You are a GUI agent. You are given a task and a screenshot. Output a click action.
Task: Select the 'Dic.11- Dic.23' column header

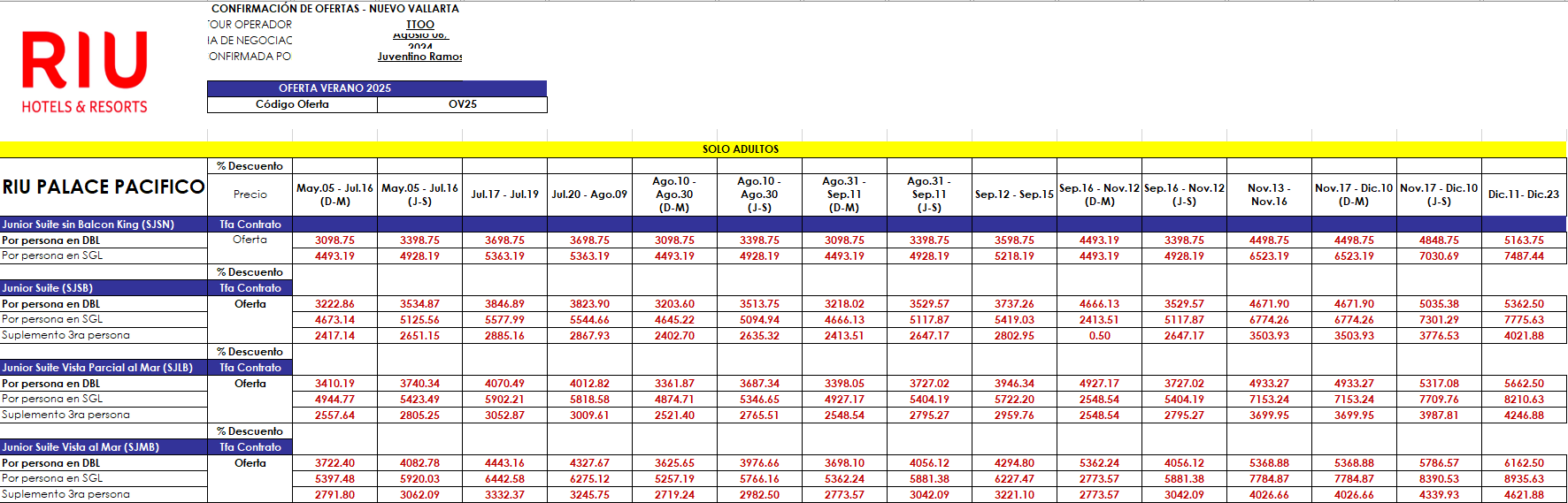(x=1524, y=194)
